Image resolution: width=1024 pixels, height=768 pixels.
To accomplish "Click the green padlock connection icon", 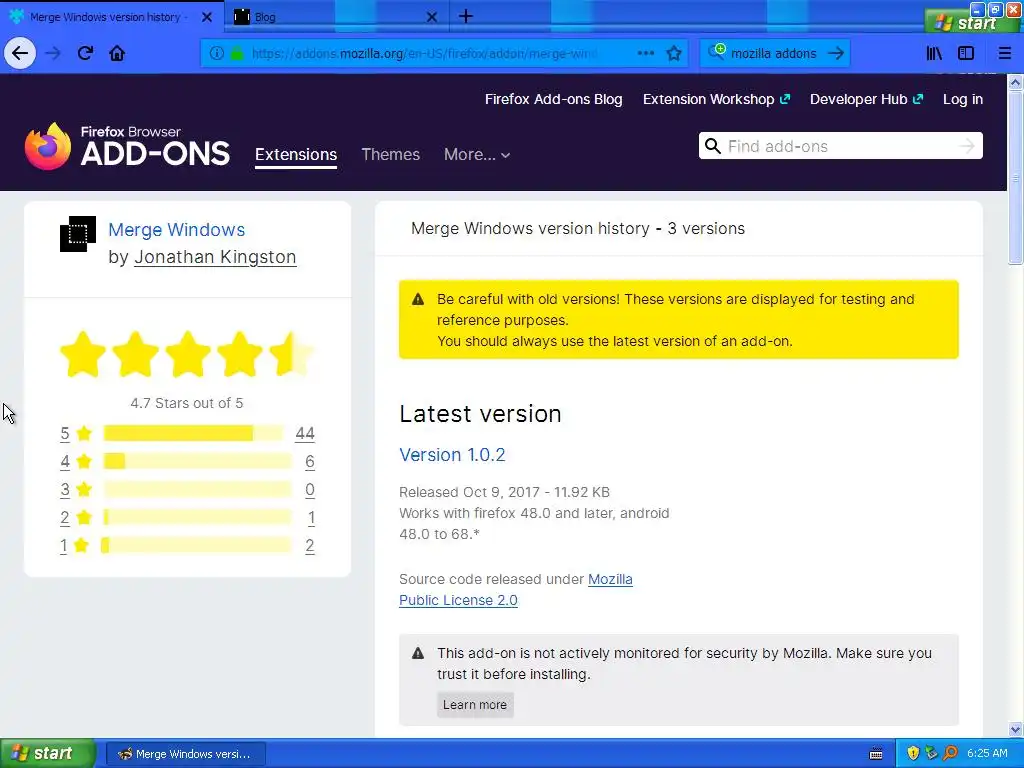I will click(236, 54).
